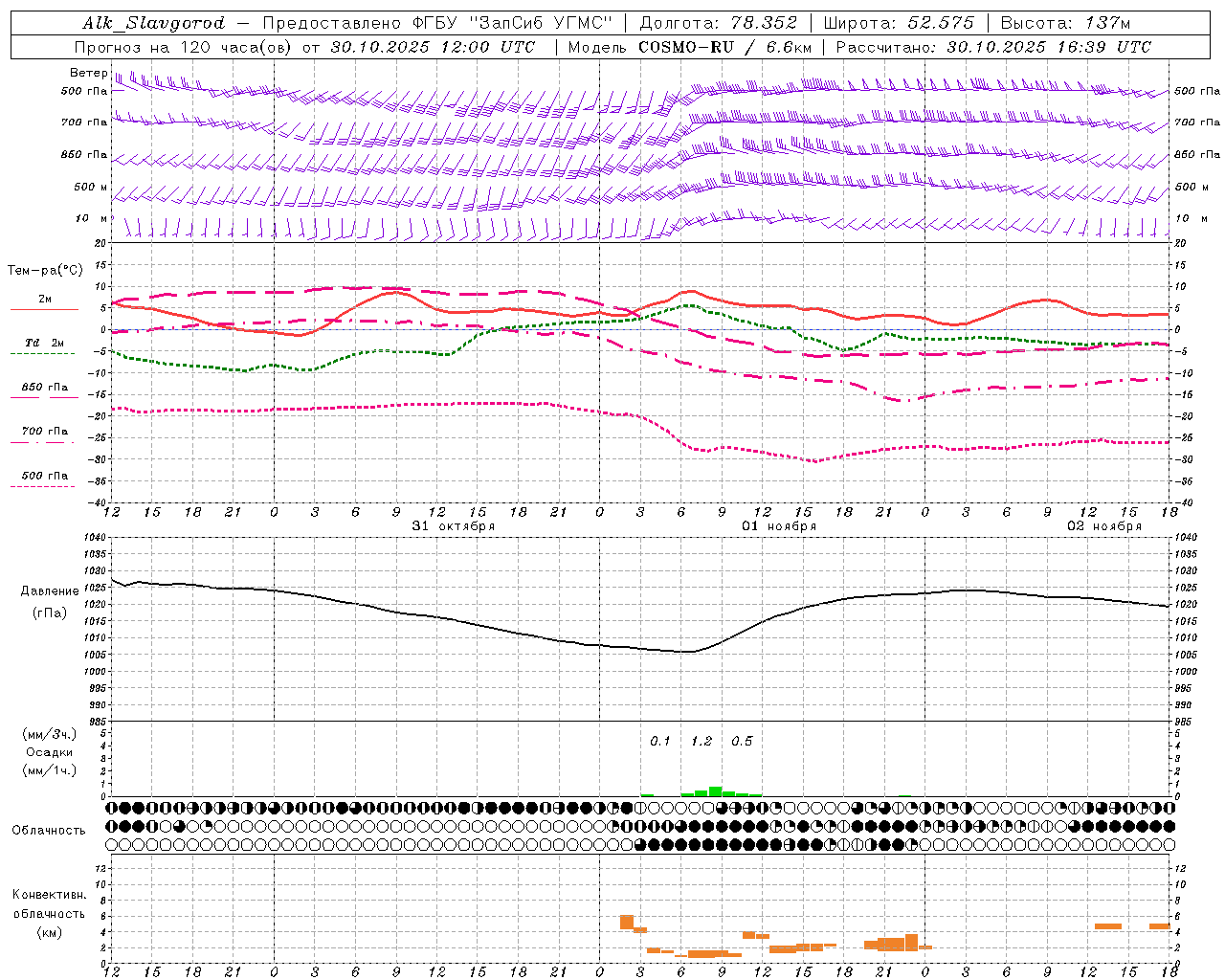Click the station title "Alk_Slavgorod"
Viewport: 1225px width, 980px height.
[x=154, y=23]
